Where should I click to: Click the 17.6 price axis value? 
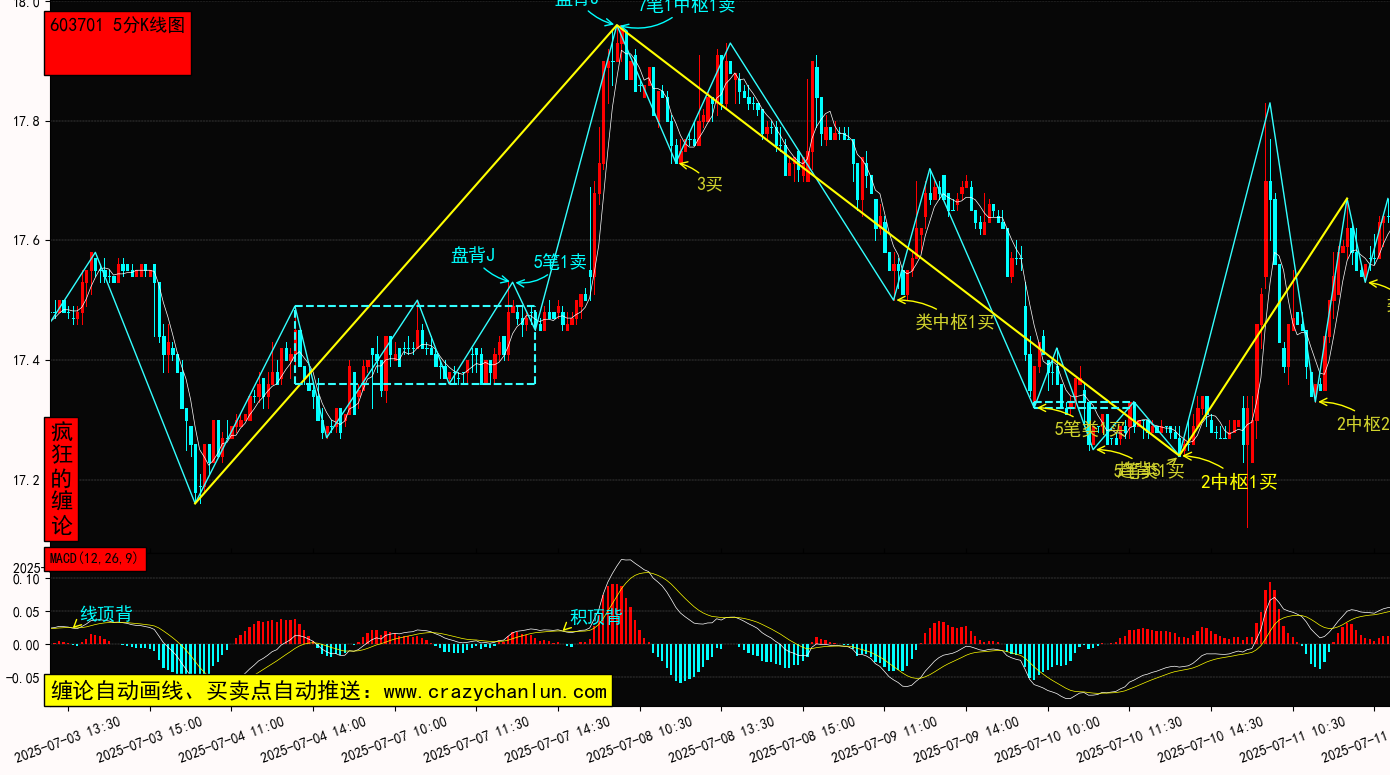point(26,241)
